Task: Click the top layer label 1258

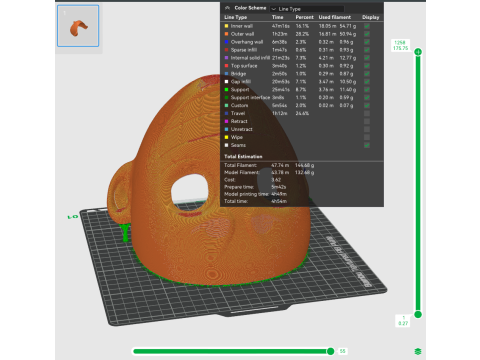Action: pyautogui.click(x=400, y=43)
